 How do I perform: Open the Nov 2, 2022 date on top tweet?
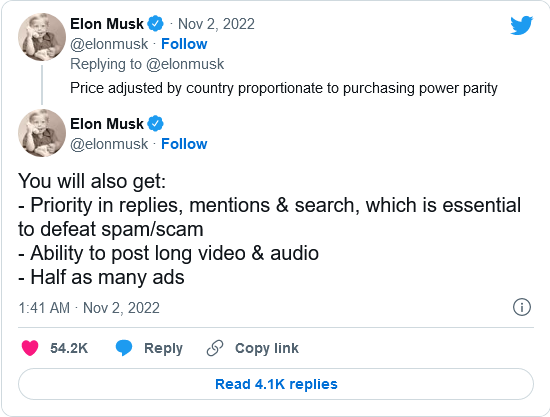click(x=216, y=24)
